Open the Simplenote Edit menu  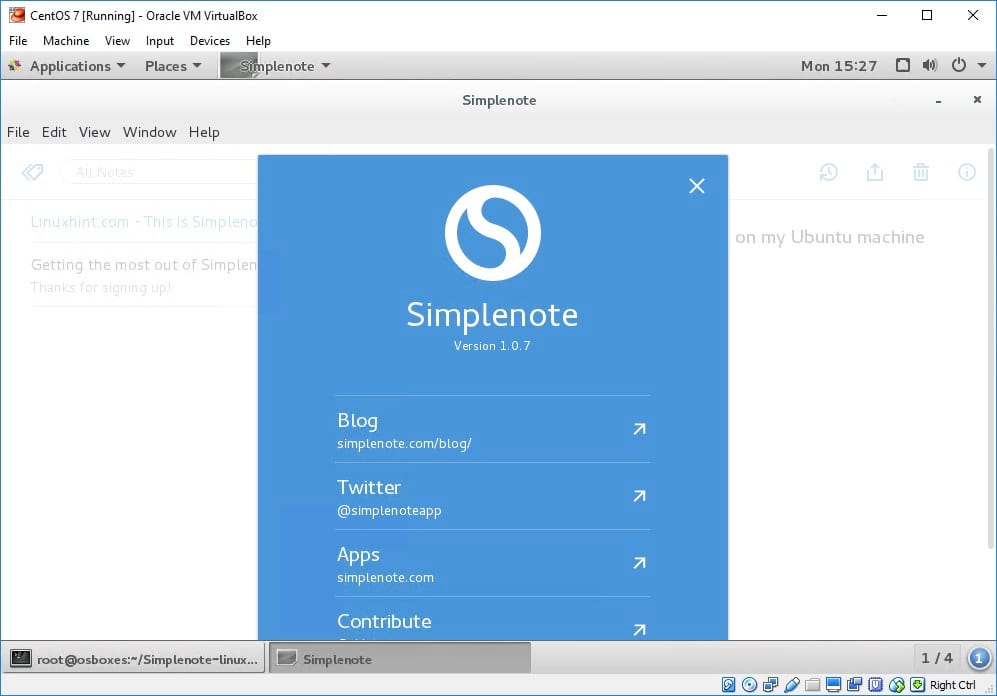pyautogui.click(x=54, y=132)
